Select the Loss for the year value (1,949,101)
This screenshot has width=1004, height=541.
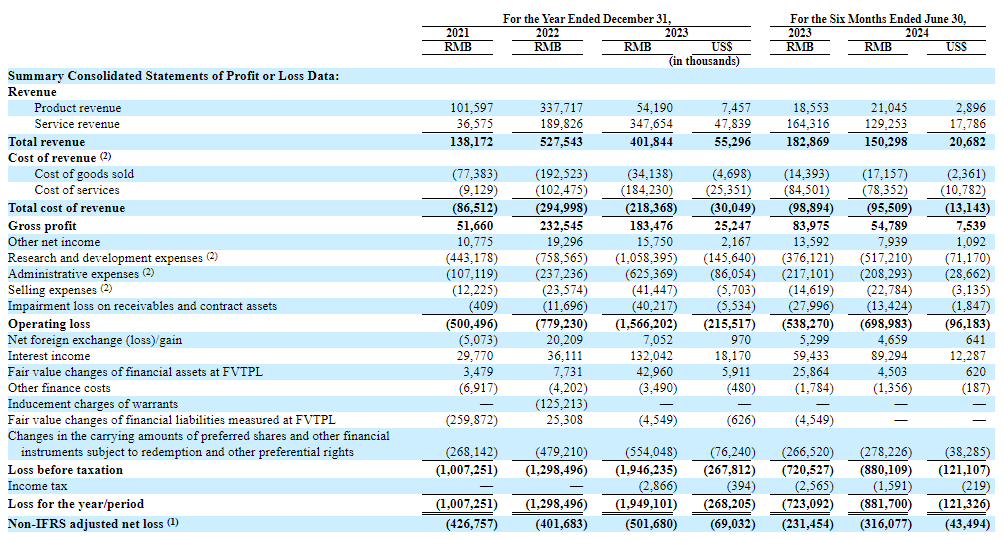(643, 505)
